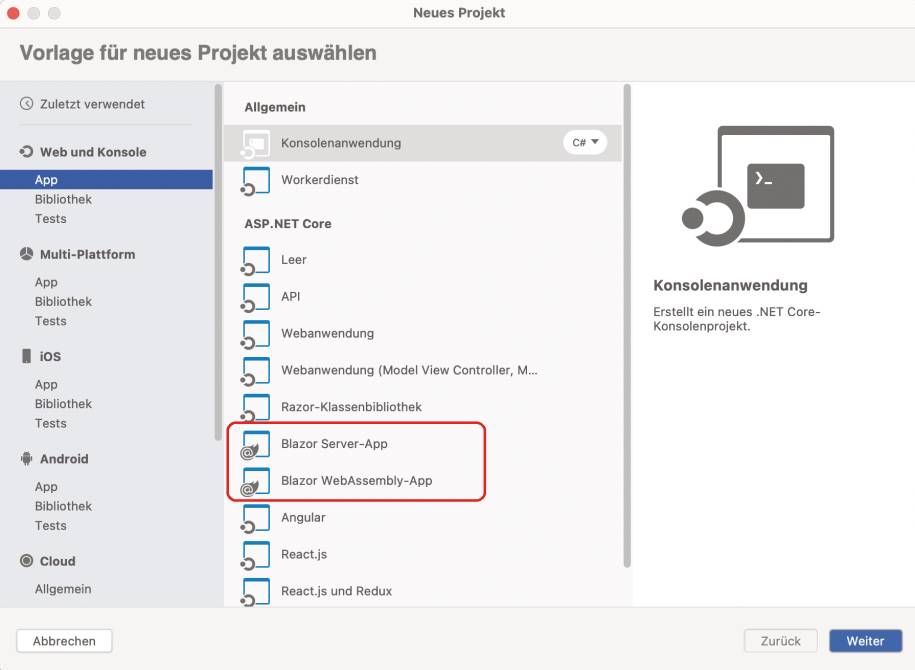
Task: Choose the Leer template label
Action: point(294,260)
